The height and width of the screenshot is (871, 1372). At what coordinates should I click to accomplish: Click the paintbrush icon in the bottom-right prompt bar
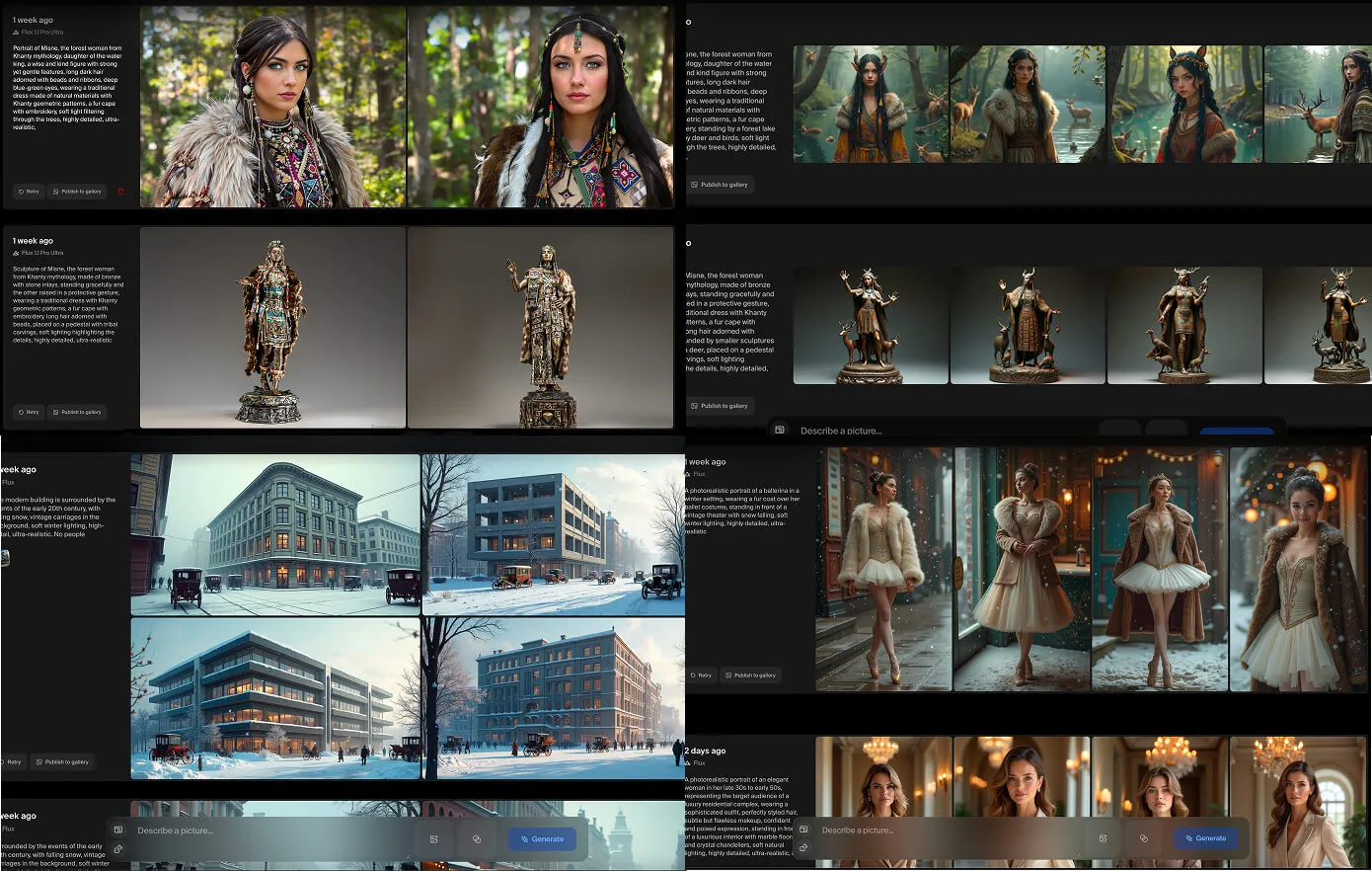click(803, 847)
